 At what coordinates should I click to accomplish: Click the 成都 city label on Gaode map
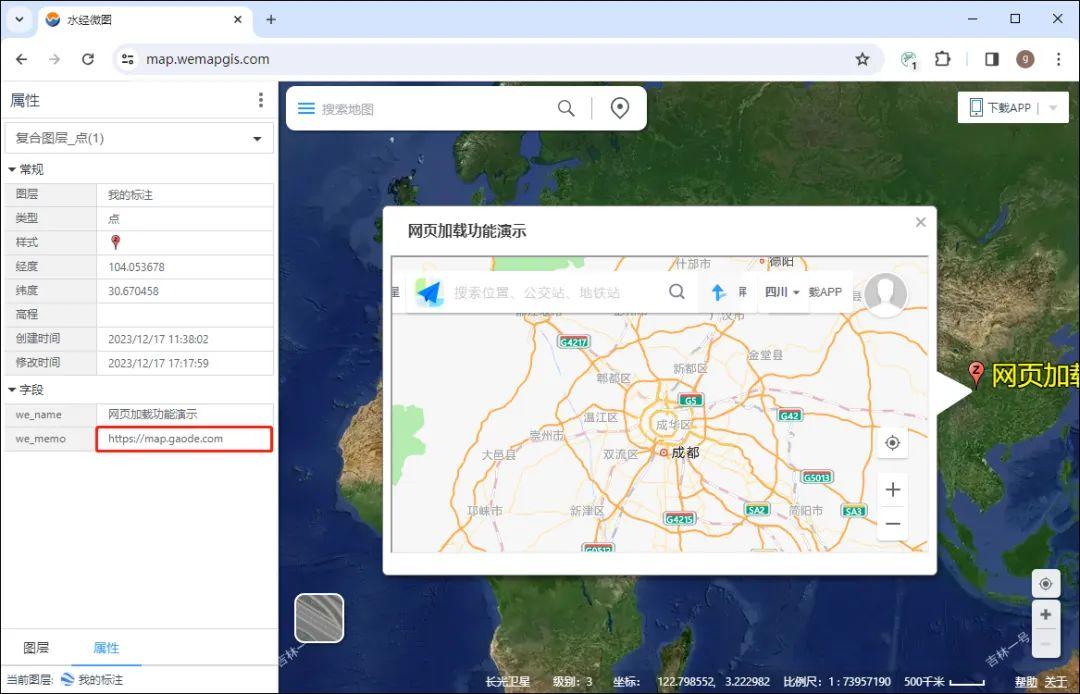click(x=685, y=452)
